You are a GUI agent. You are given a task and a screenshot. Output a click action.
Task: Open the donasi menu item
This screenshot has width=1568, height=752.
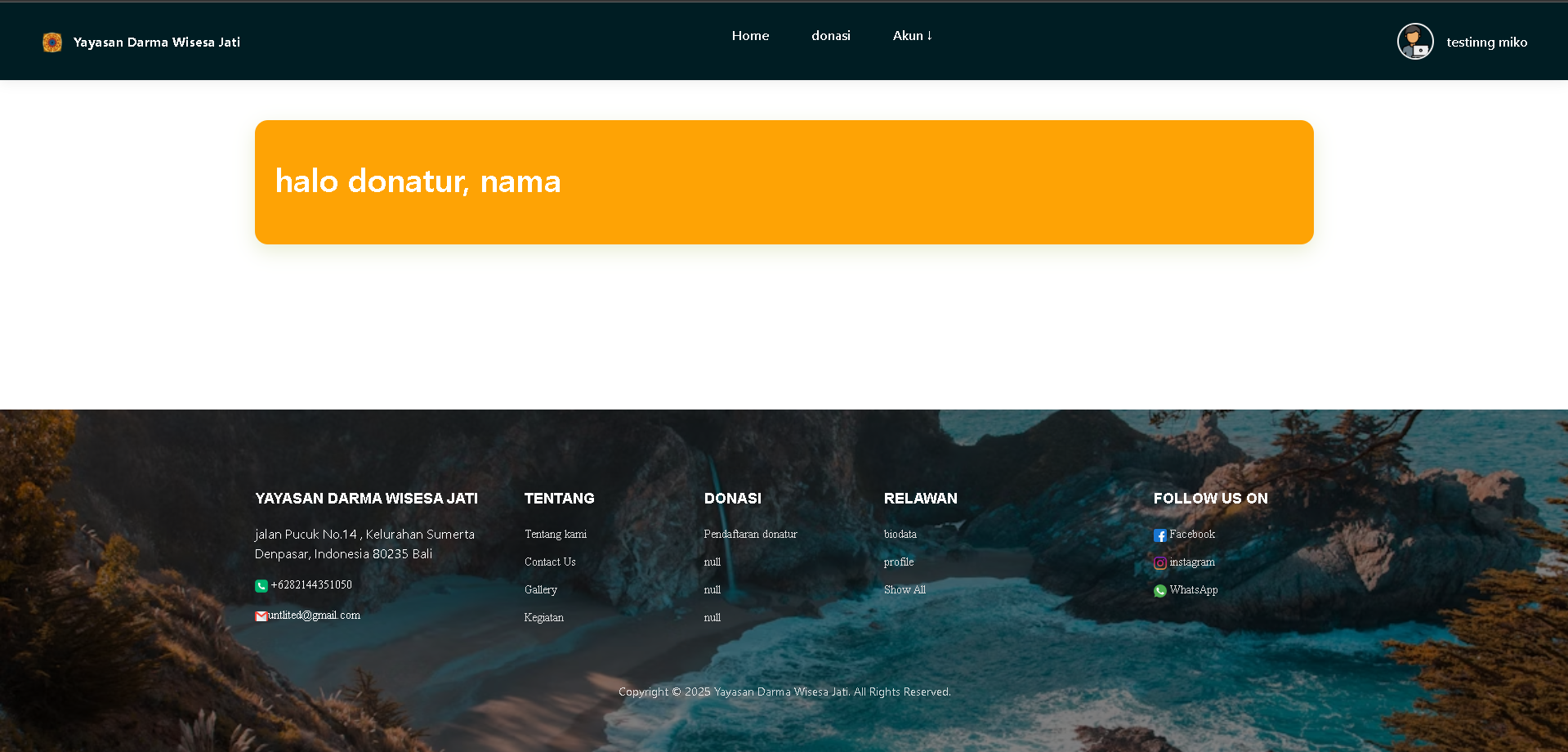(830, 35)
